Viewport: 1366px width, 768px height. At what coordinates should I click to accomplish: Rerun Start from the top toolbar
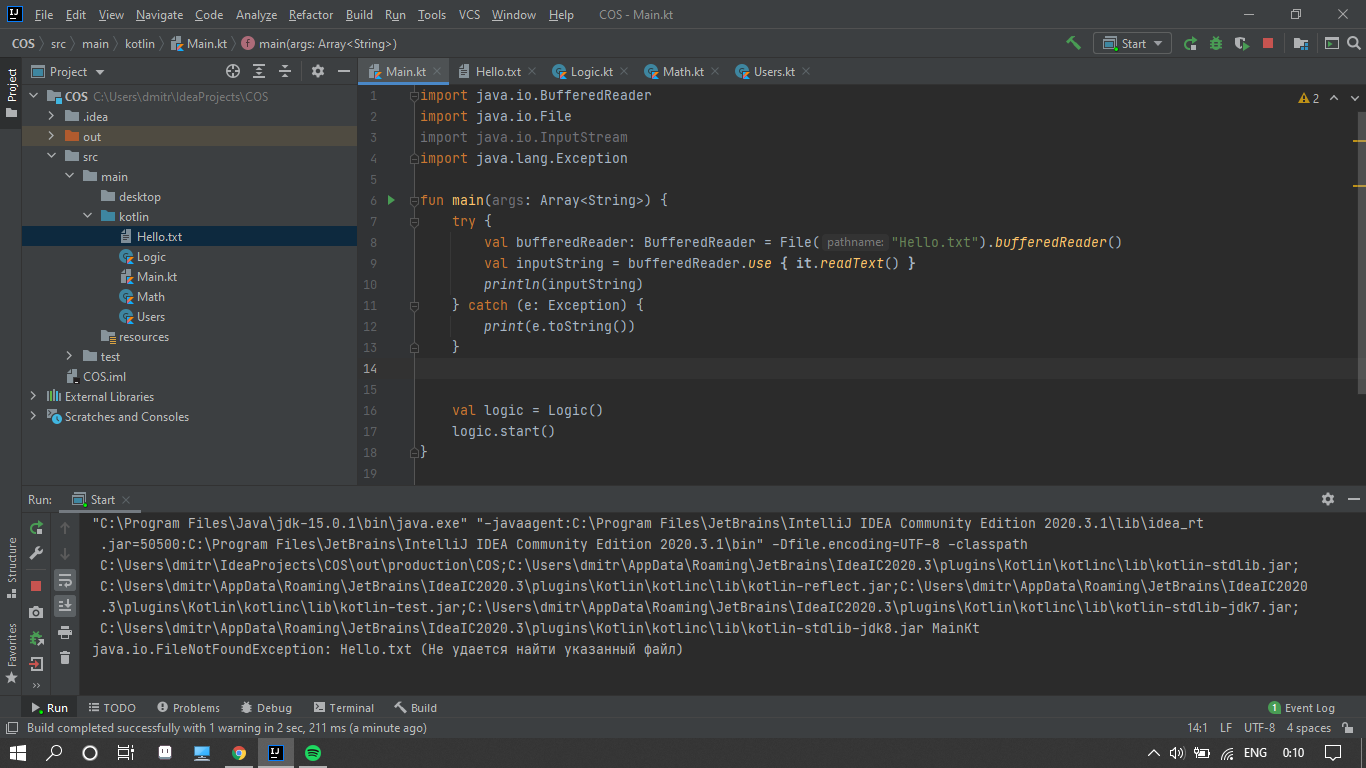coord(1190,43)
